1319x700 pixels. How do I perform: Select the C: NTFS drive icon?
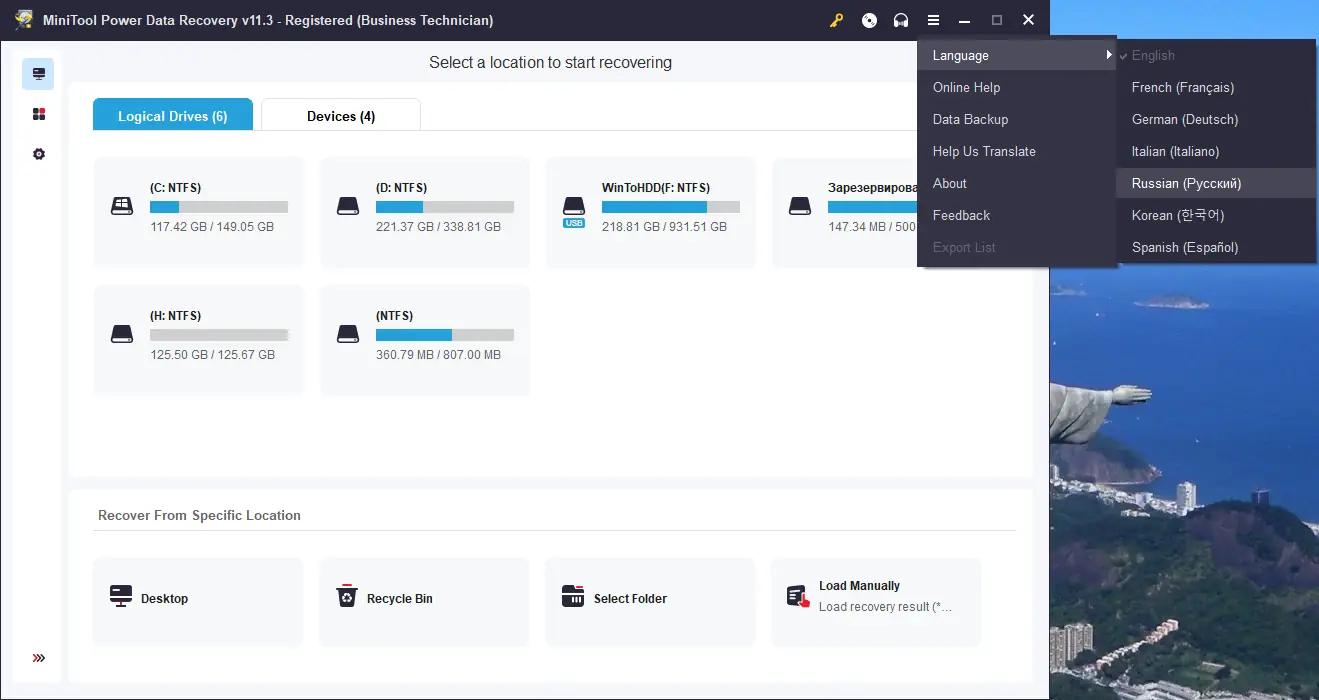121,206
